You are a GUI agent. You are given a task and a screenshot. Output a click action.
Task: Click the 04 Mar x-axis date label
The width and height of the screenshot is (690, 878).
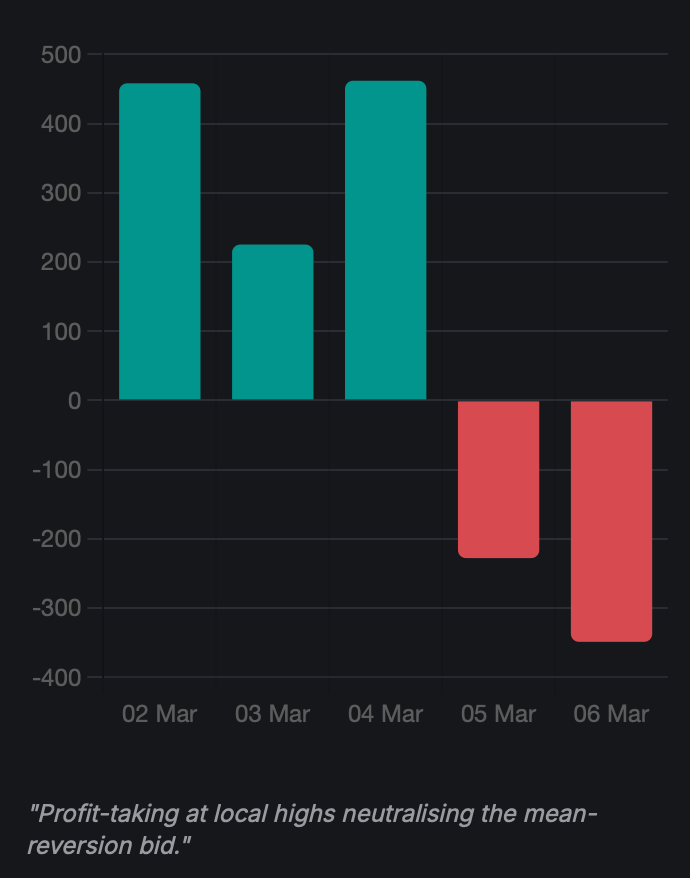386,714
